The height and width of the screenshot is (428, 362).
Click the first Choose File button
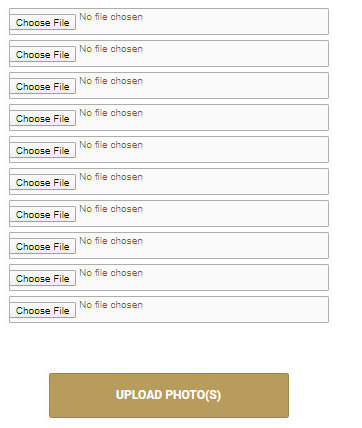(43, 22)
